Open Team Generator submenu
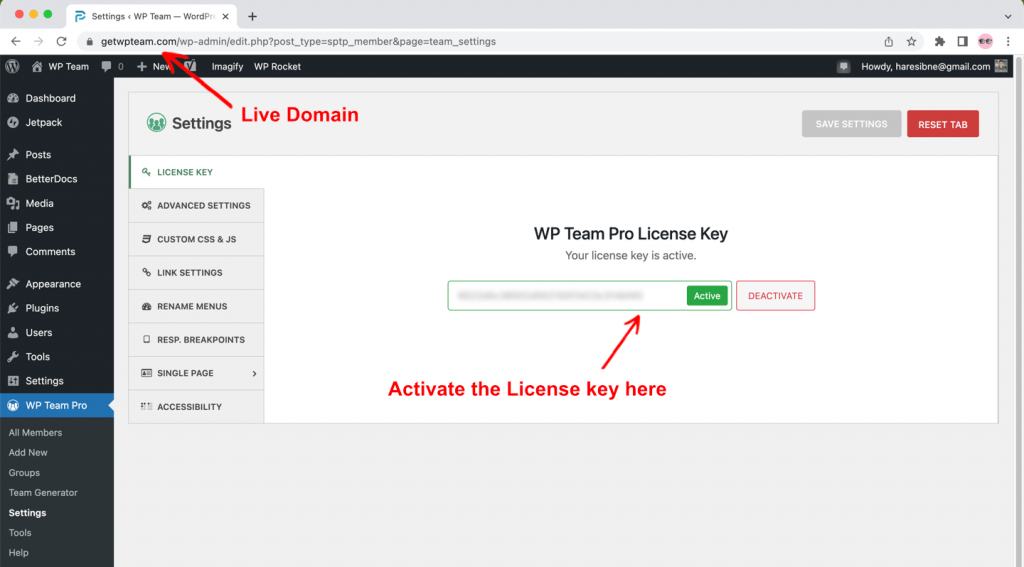This screenshot has width=1024, height=567. click(43, 493)
